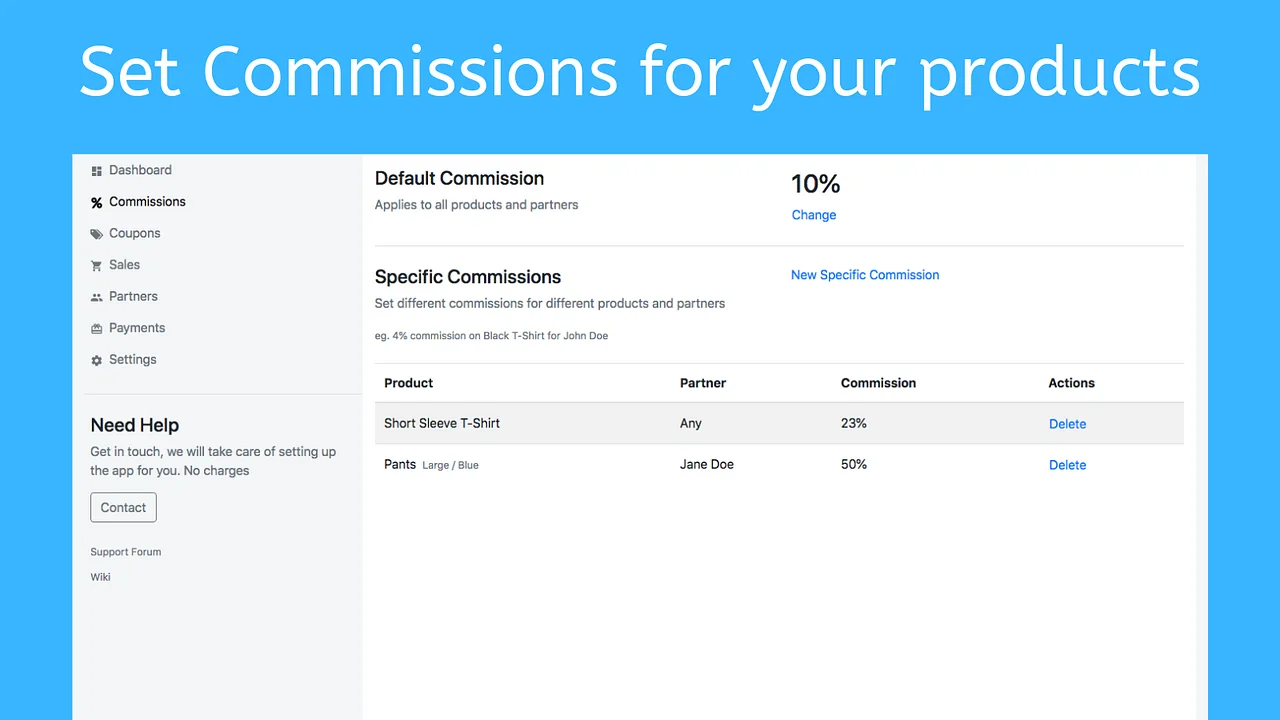Image resolution: width=1280 pixels, height=720 pixels.
Task: Open the Sales page
Action: tap(124, 265)
